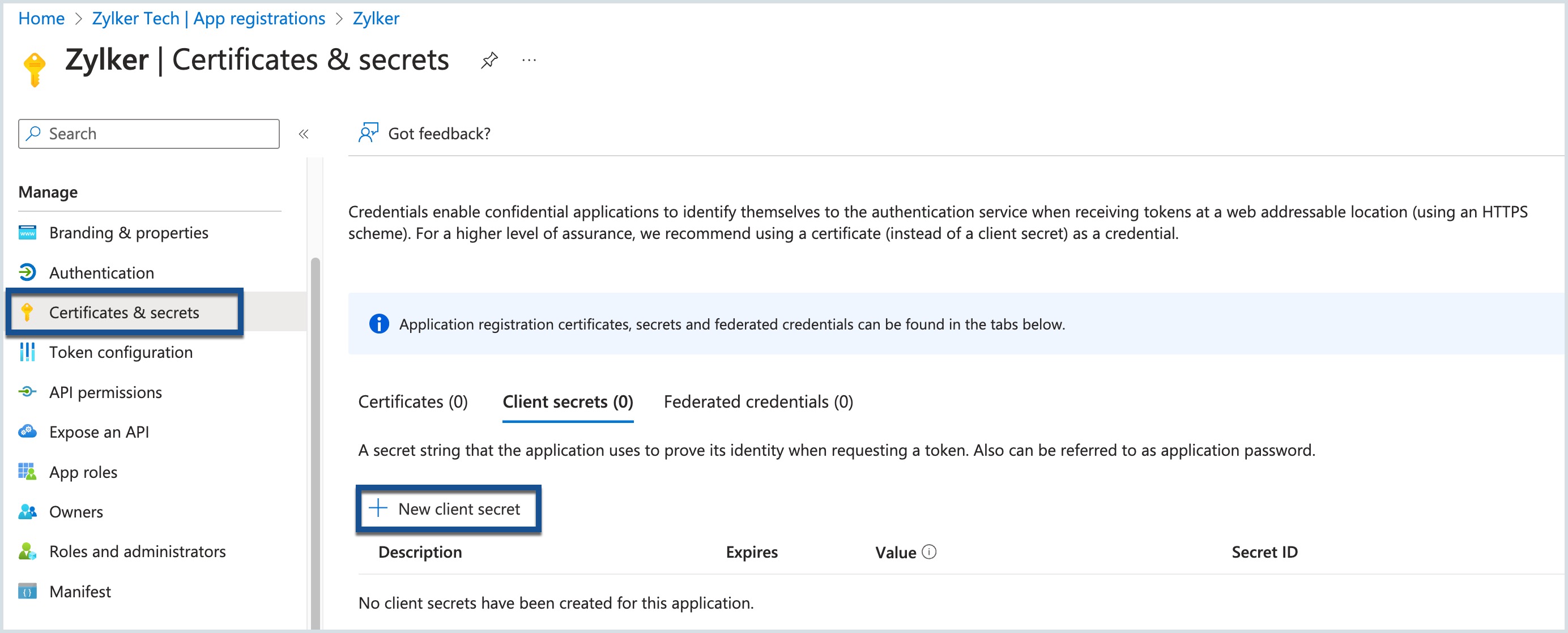Click the Got feedback person icon

tap(368, 132)
